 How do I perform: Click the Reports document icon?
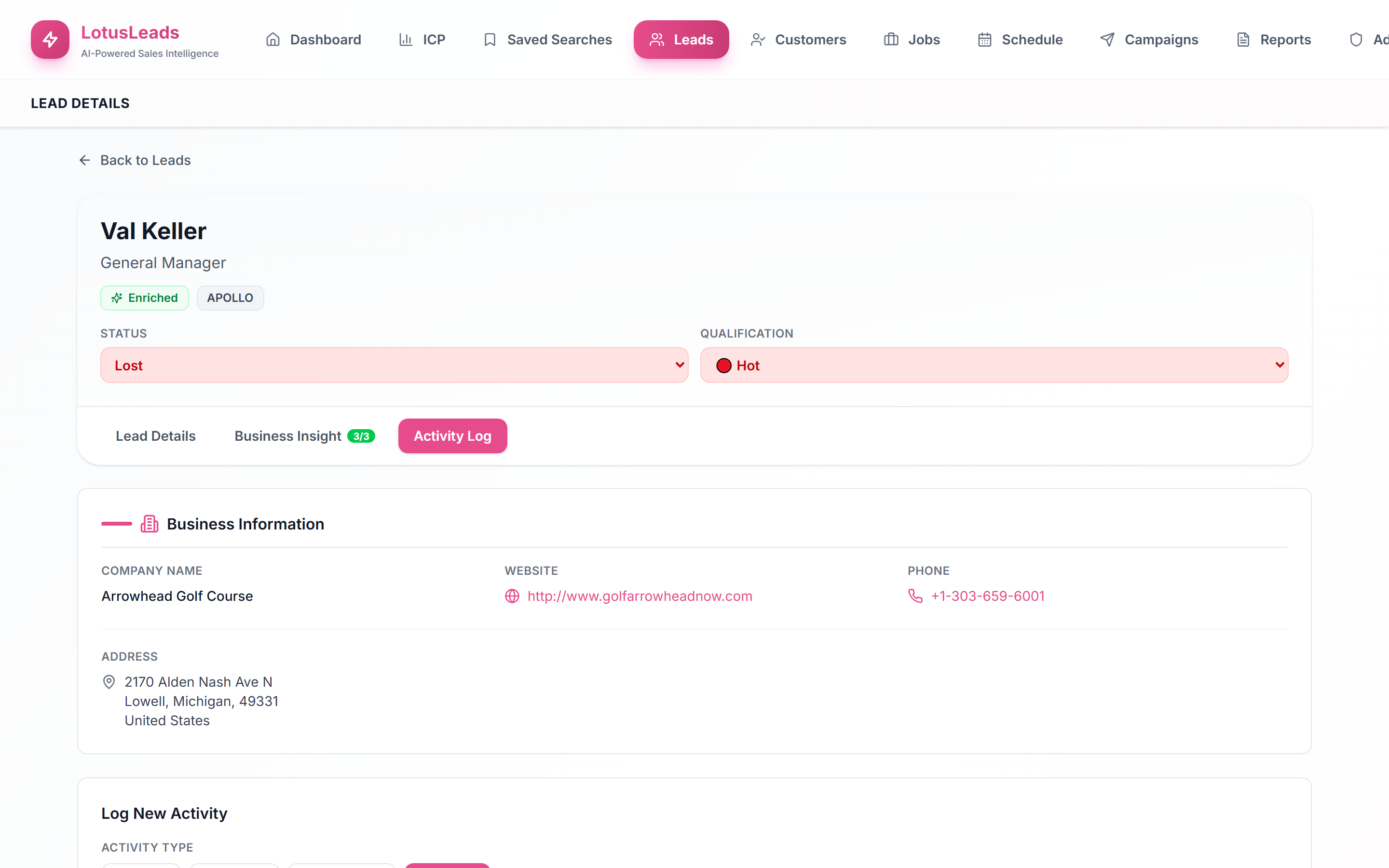click(1243, 40)
